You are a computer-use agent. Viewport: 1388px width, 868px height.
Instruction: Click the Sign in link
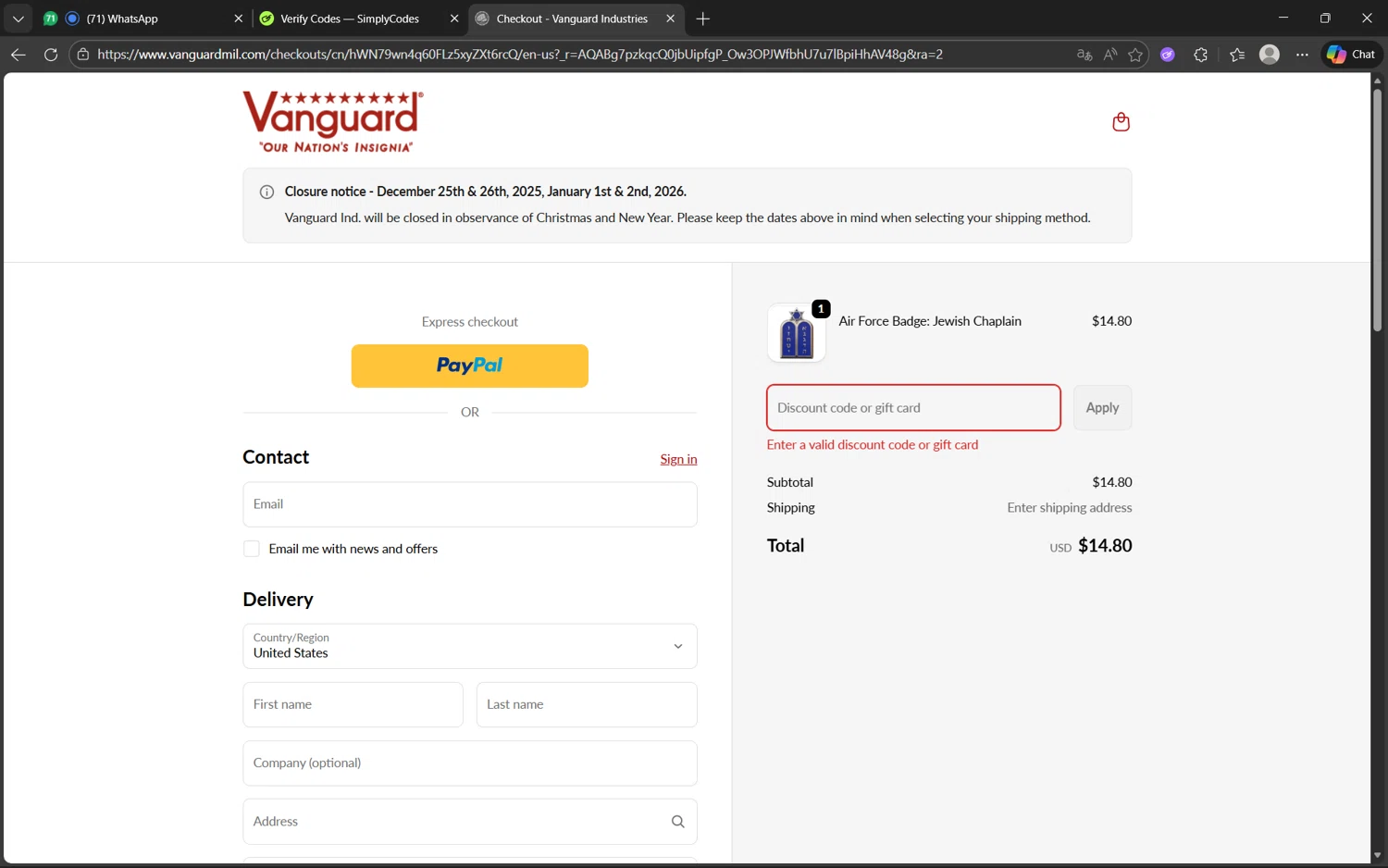[x=678, y=459]
